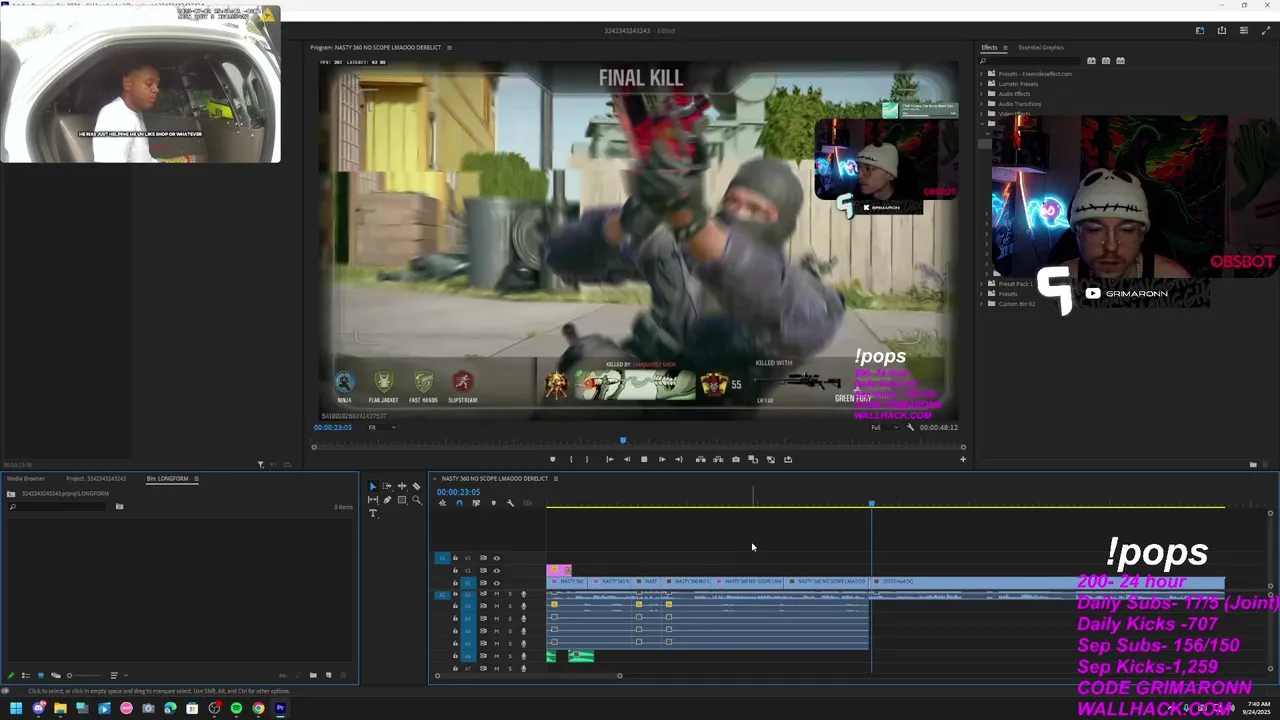Viewport: 1280px width, 720px height.
Task: Click timeline horizontal zoom scrollbar
Action: coord(528,676)
